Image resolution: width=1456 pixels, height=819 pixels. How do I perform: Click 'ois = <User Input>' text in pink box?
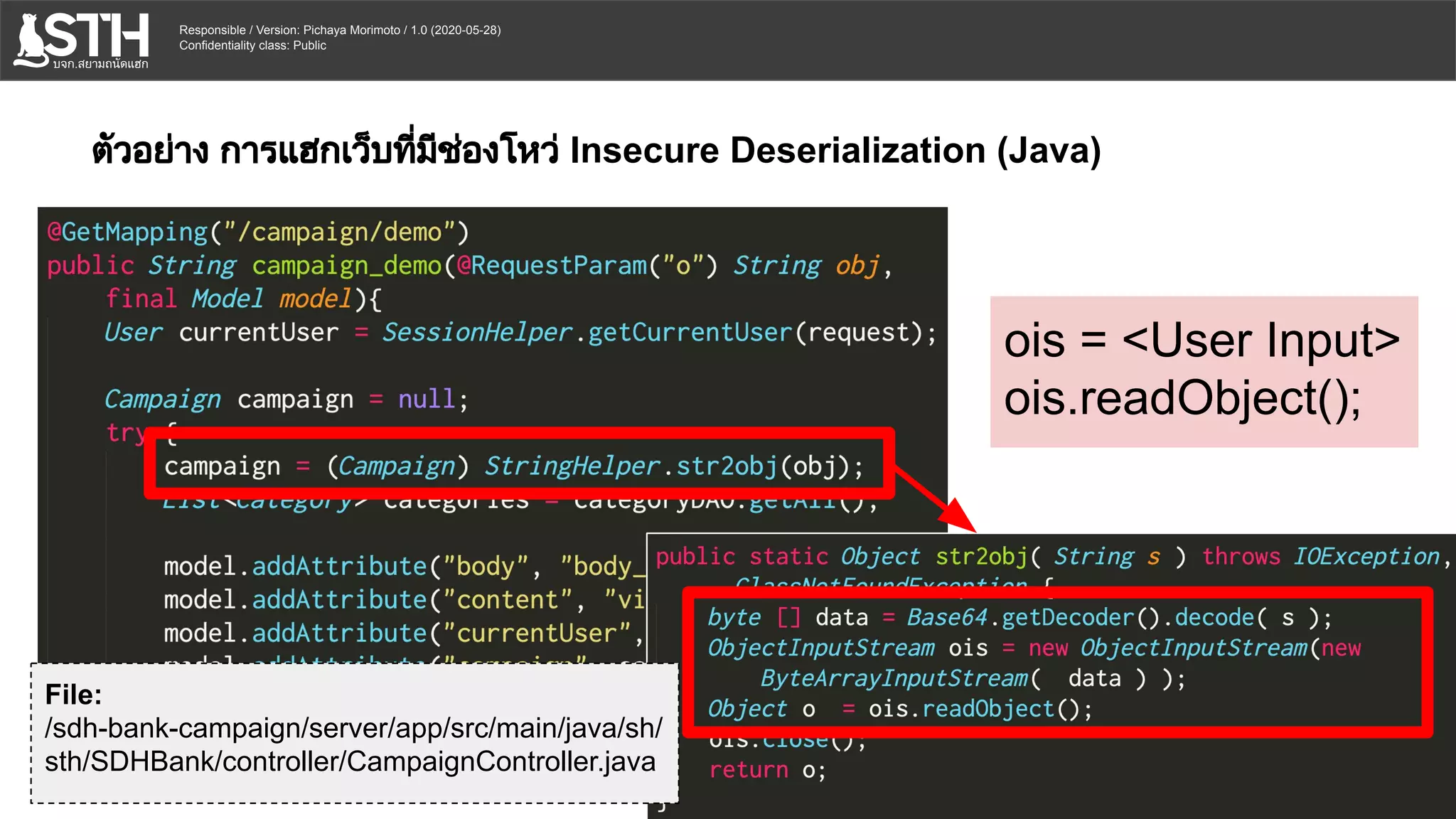tap(1201, 341)
